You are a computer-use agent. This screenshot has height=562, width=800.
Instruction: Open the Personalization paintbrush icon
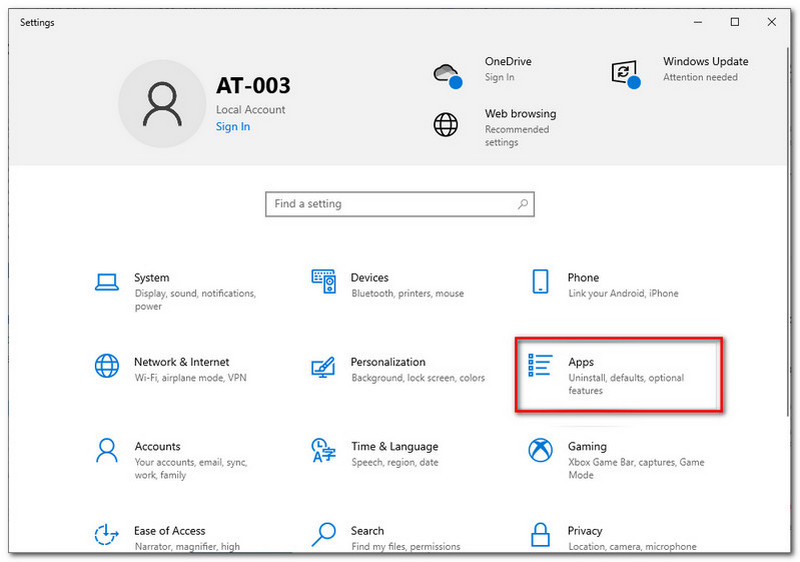tap(323, 366)
